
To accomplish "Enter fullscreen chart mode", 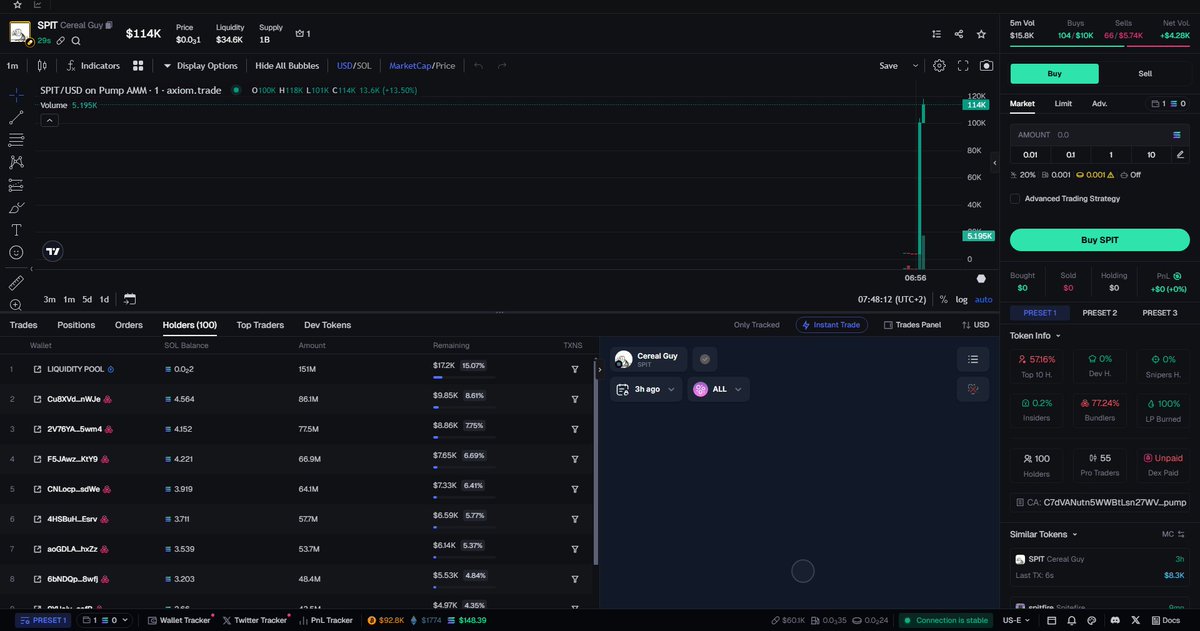I will click(963, 66).
